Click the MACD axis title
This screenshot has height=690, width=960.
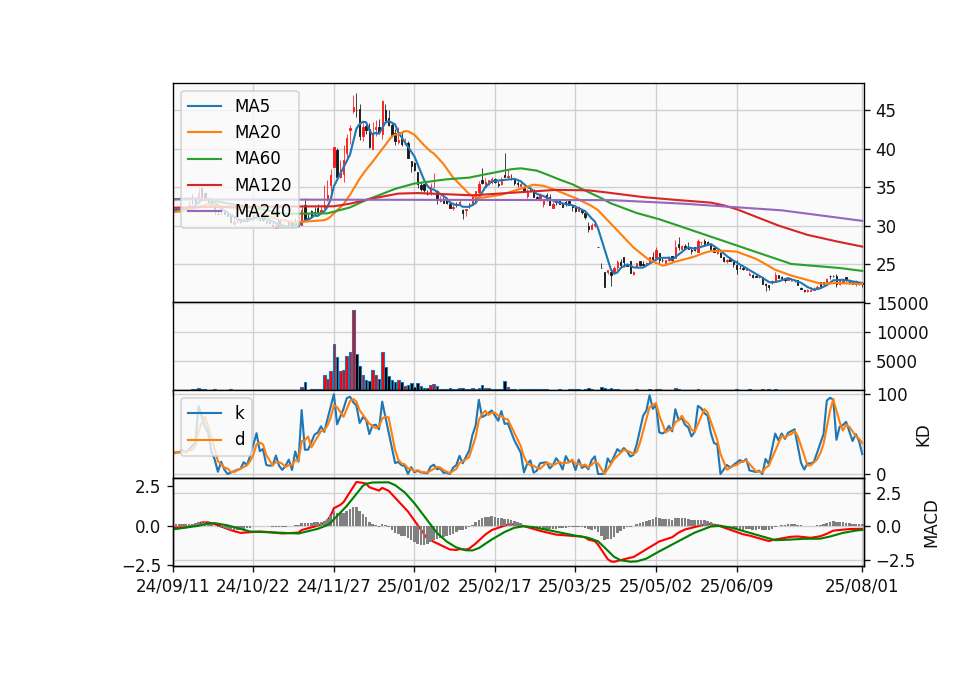coord(931,524)
